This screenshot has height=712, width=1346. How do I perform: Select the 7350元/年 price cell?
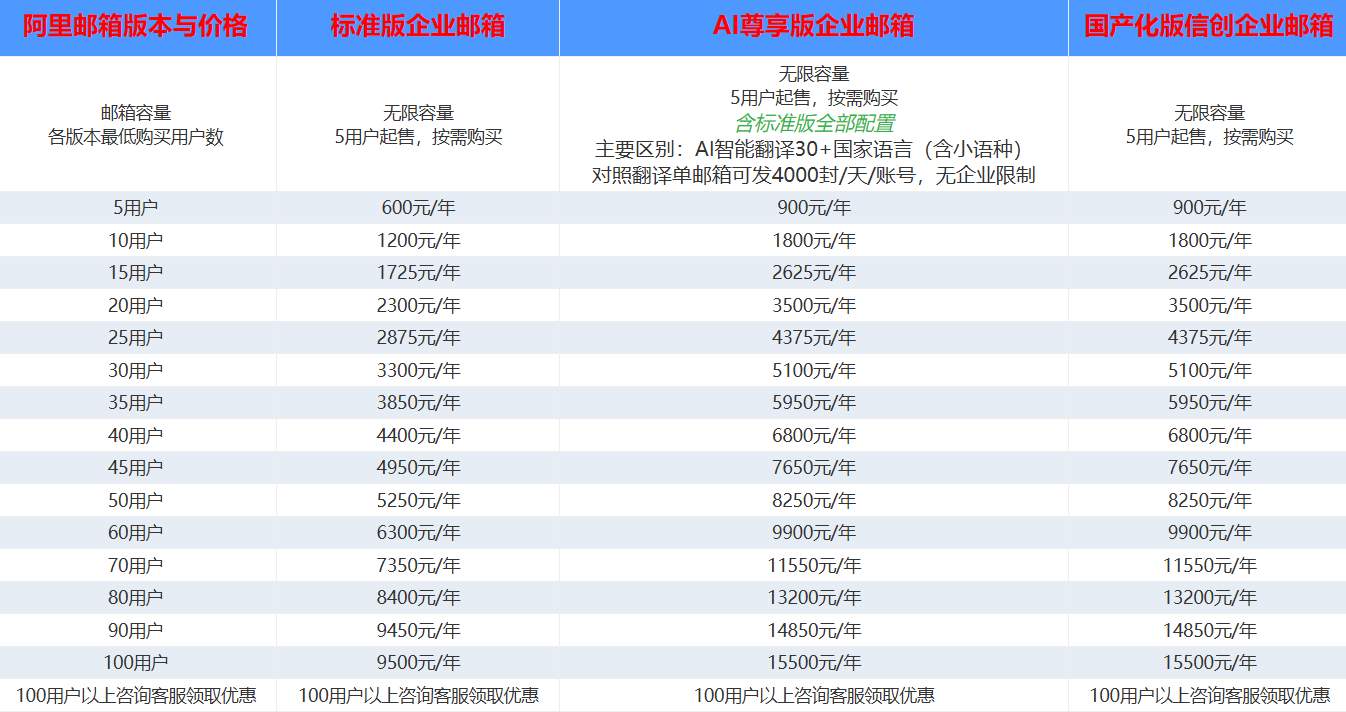(418, 566)
